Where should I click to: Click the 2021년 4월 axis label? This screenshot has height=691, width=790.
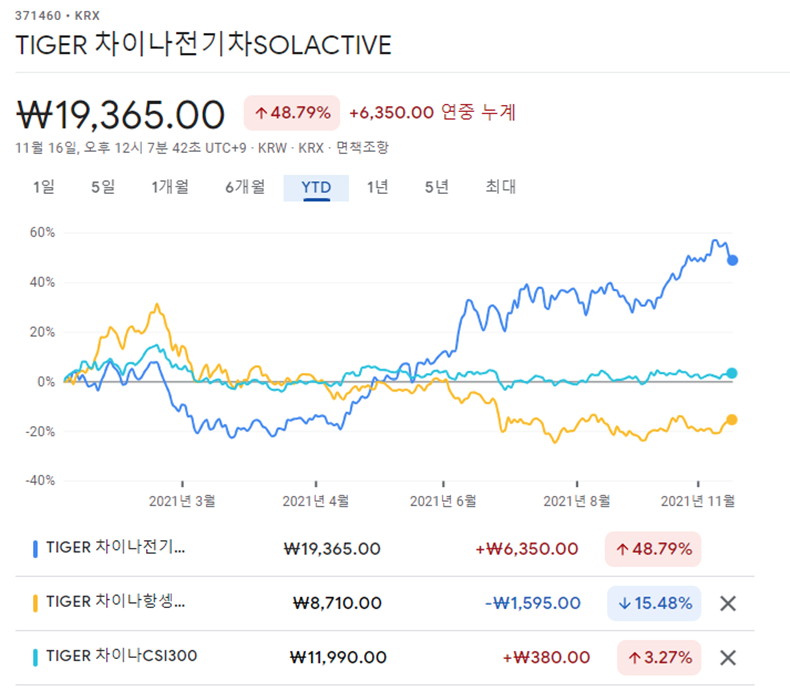(315, 501)
